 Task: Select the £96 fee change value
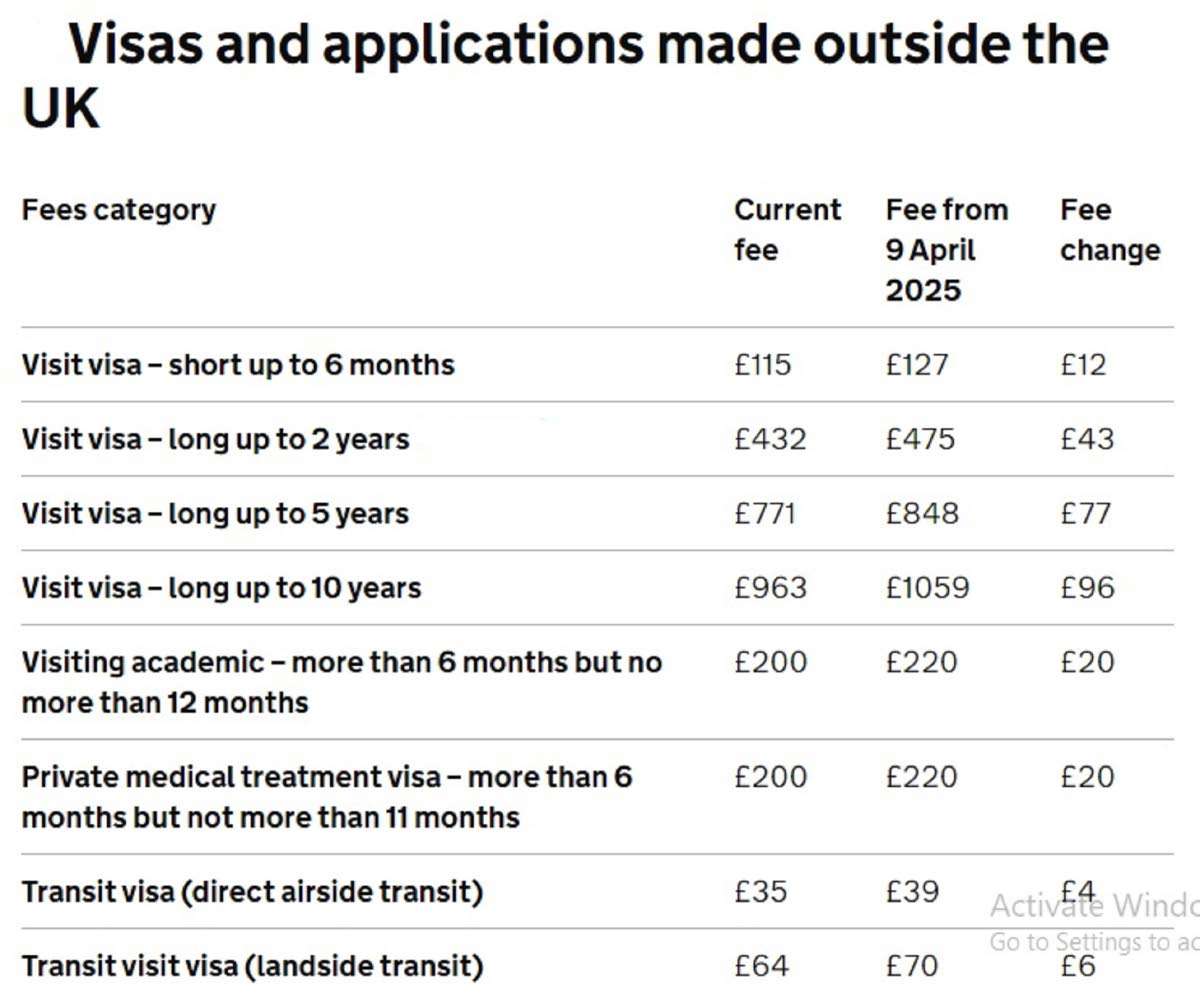pos(1087,588)
